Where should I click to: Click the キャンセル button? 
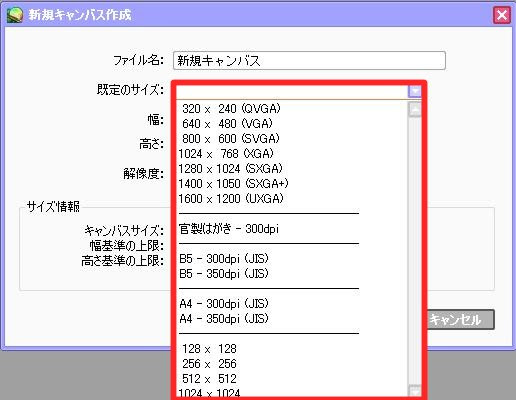point(461,320)
